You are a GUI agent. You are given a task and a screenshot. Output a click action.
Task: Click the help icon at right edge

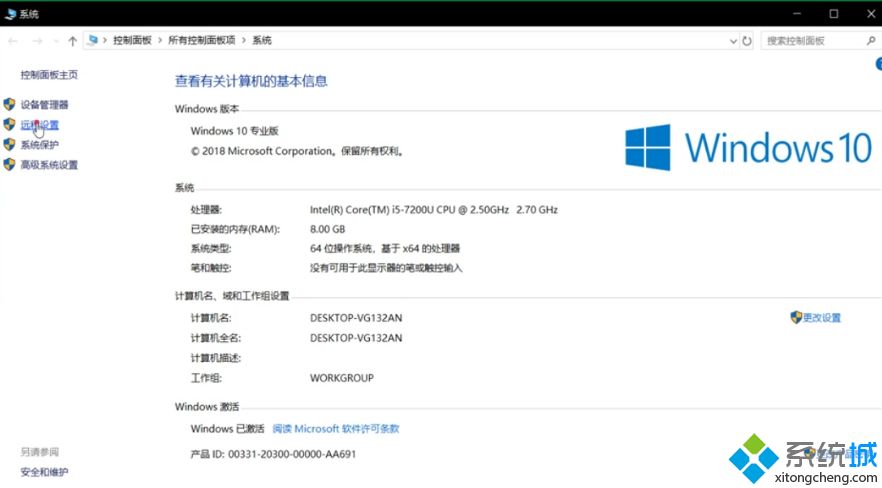879,65
